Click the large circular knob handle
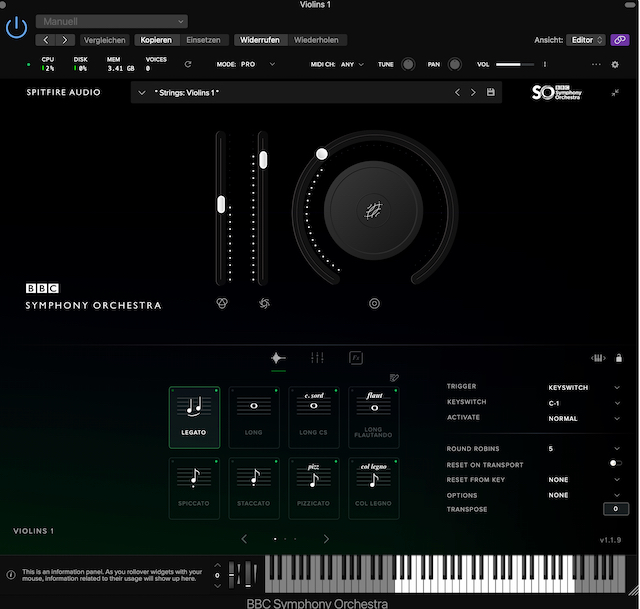Image resolution: width=640 pixels, height=609 pixels. click(x=322, y=154)
